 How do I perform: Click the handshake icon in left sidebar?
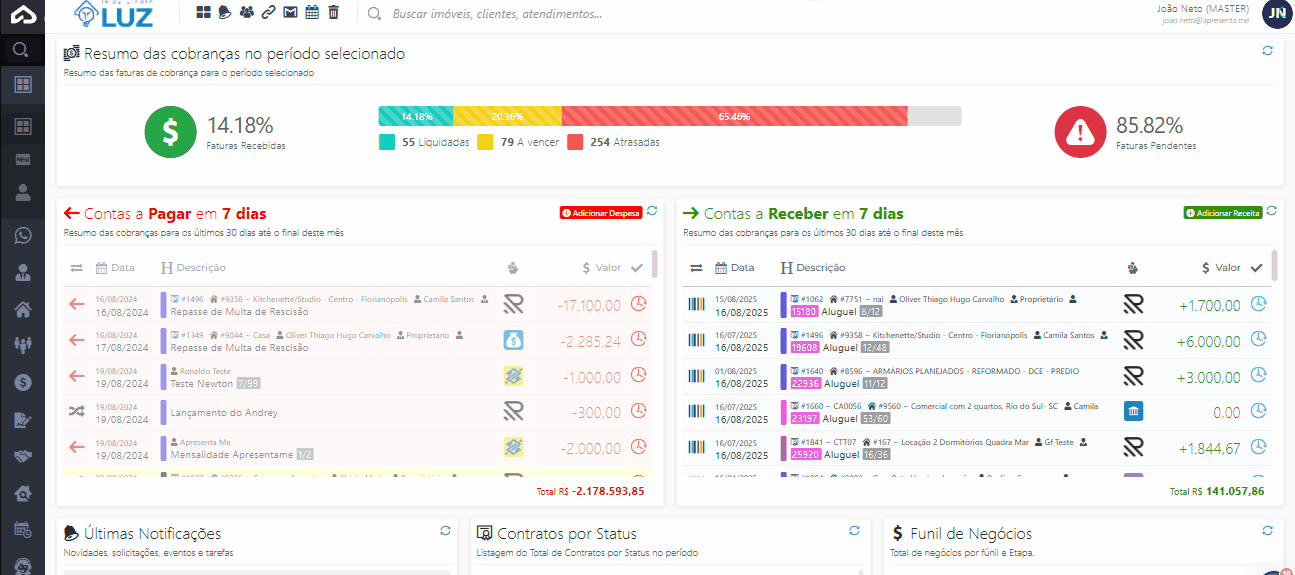click(22, 456)
